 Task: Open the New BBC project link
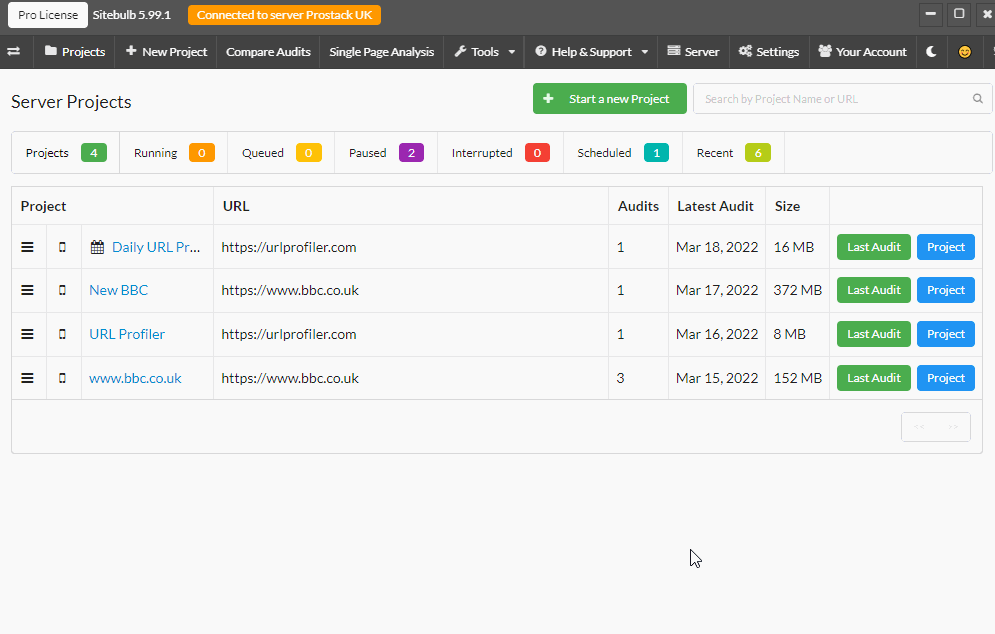click(x=119, y=290)
